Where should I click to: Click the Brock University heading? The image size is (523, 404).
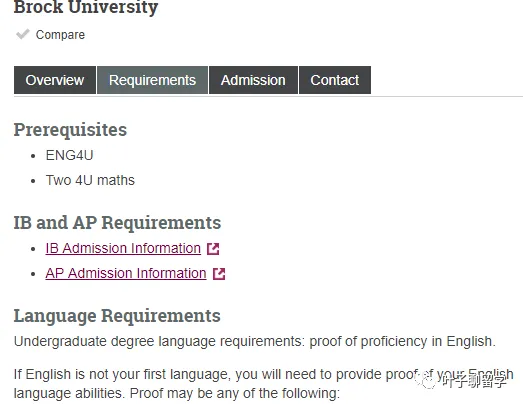86,7
